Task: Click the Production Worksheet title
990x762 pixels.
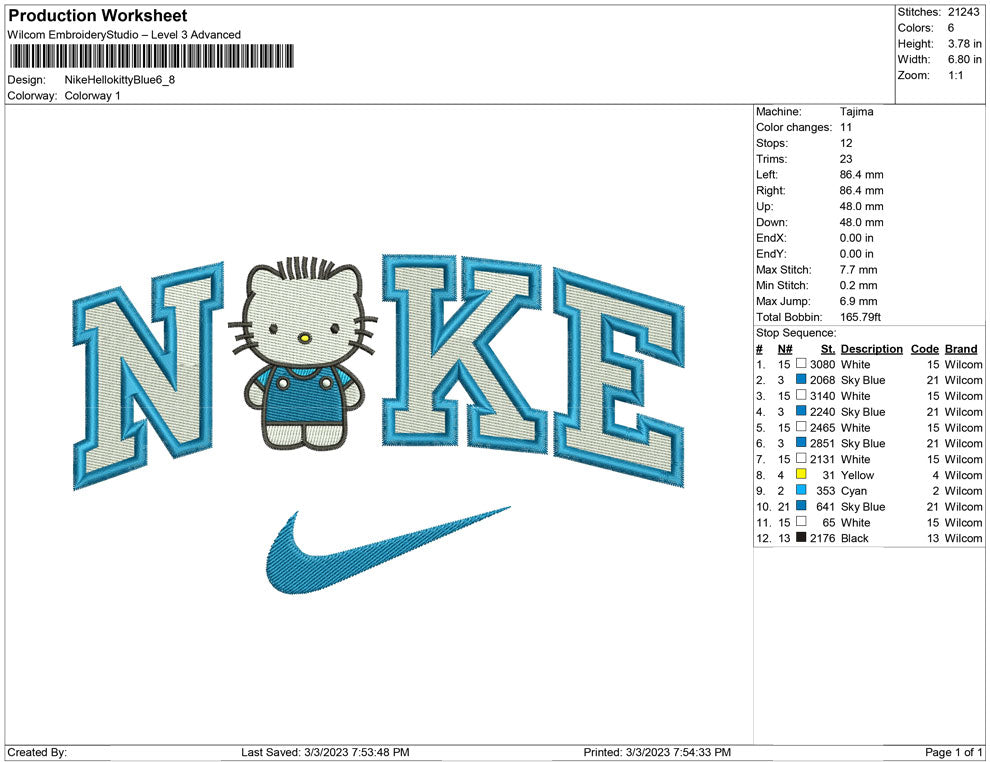Action: coord(98,16)
